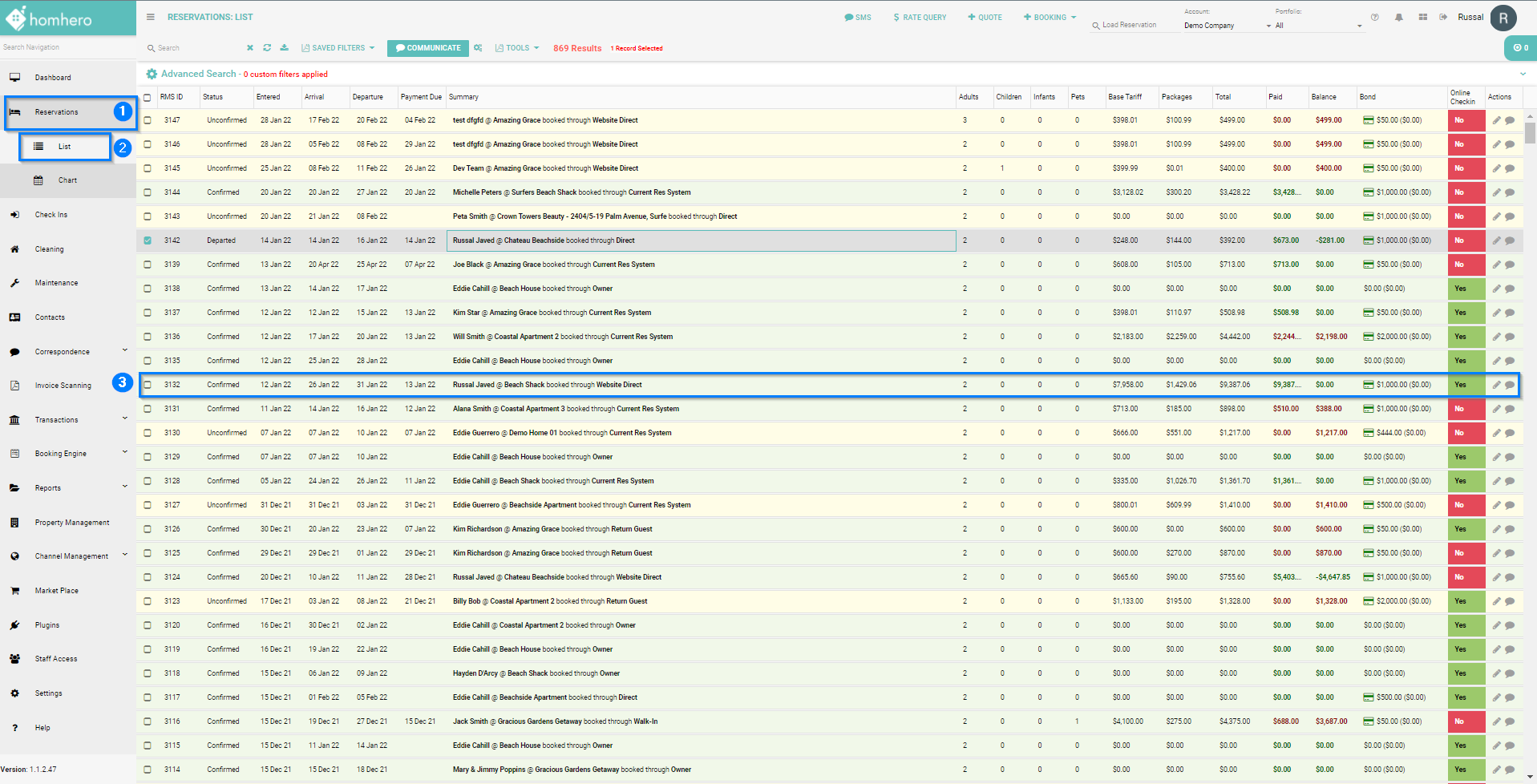The height and width of the screenshot is (784, 1537).
Task: Uncheck the checkbox for reservation 3142
Action: (148, 240)
